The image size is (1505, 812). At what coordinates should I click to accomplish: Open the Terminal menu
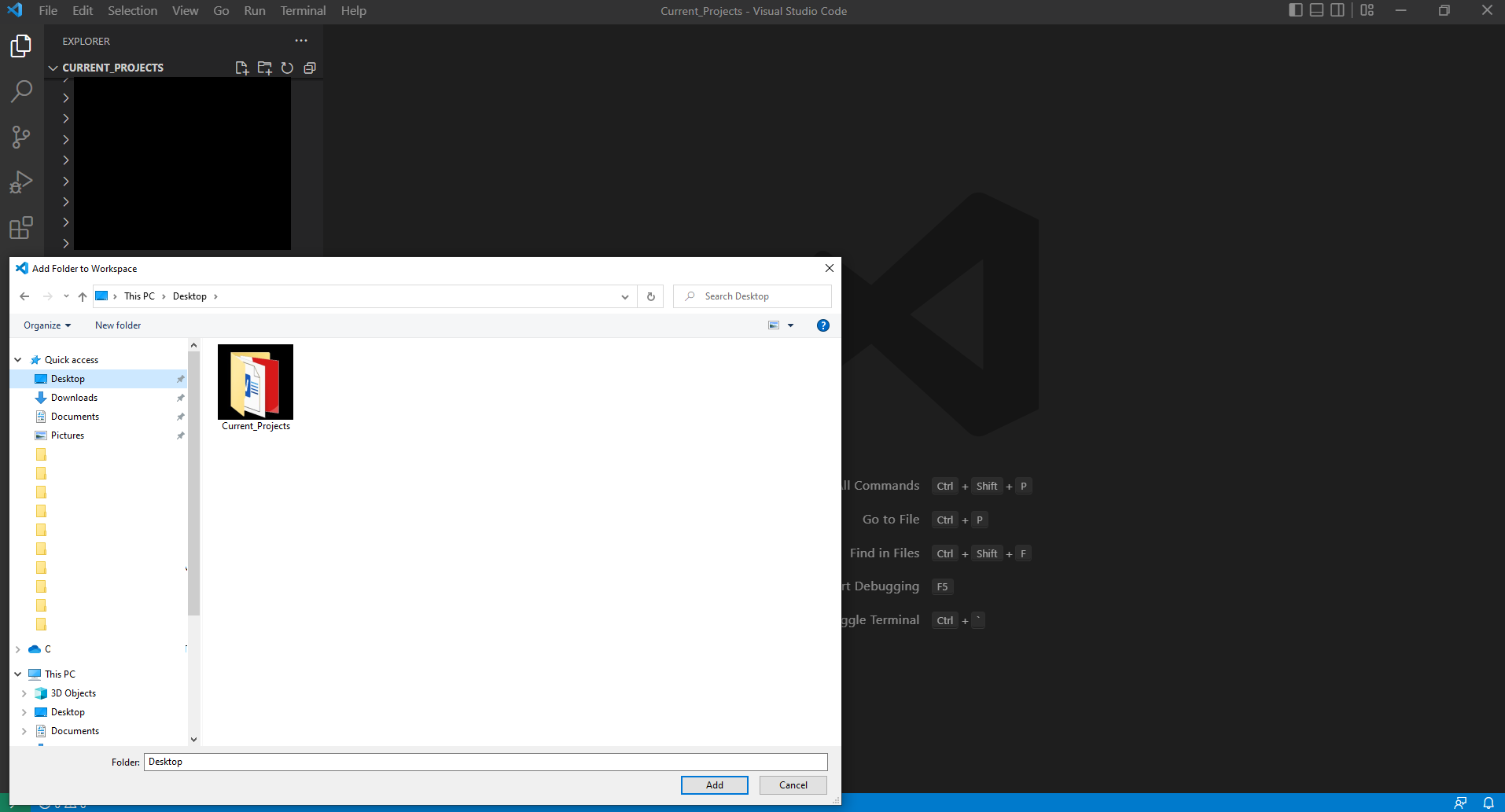[303, 11]
